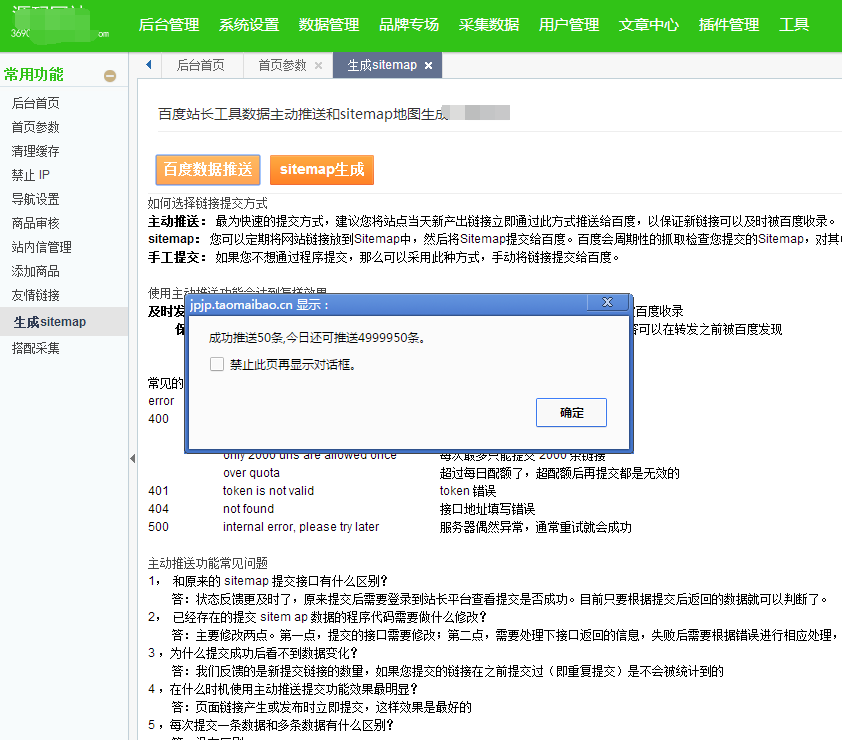Dismiss the dialog with its X icon
This screenshot has width=842, height=740.
pos(608,302)
